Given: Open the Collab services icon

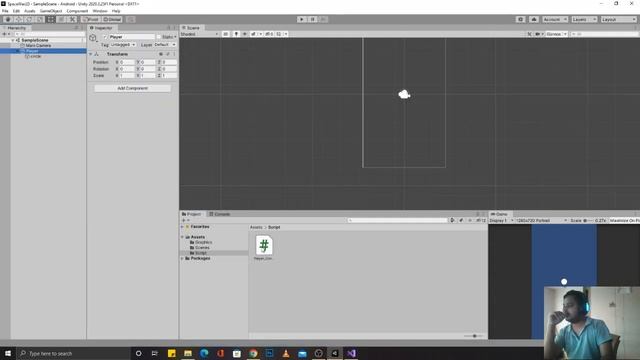Looking at the screenshot, I should pyautogui.click(x=520, y=19).
